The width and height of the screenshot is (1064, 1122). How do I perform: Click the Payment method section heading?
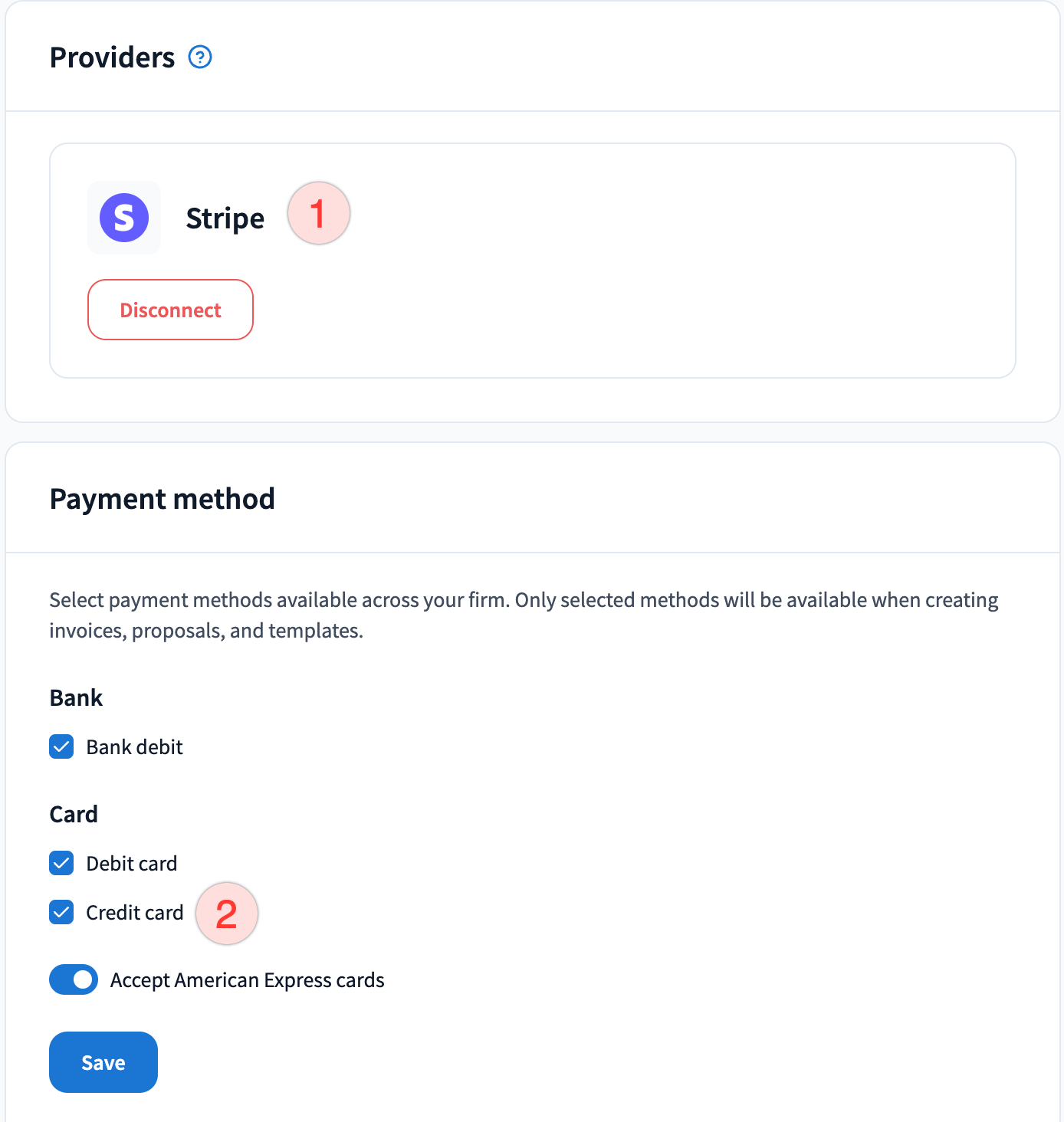163,499
